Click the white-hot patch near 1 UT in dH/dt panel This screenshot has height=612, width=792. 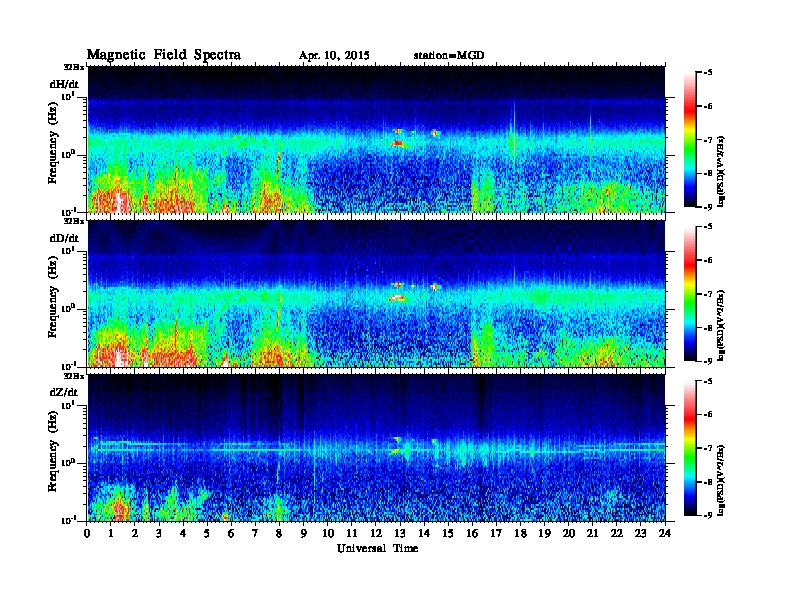(x=119, y=201)
